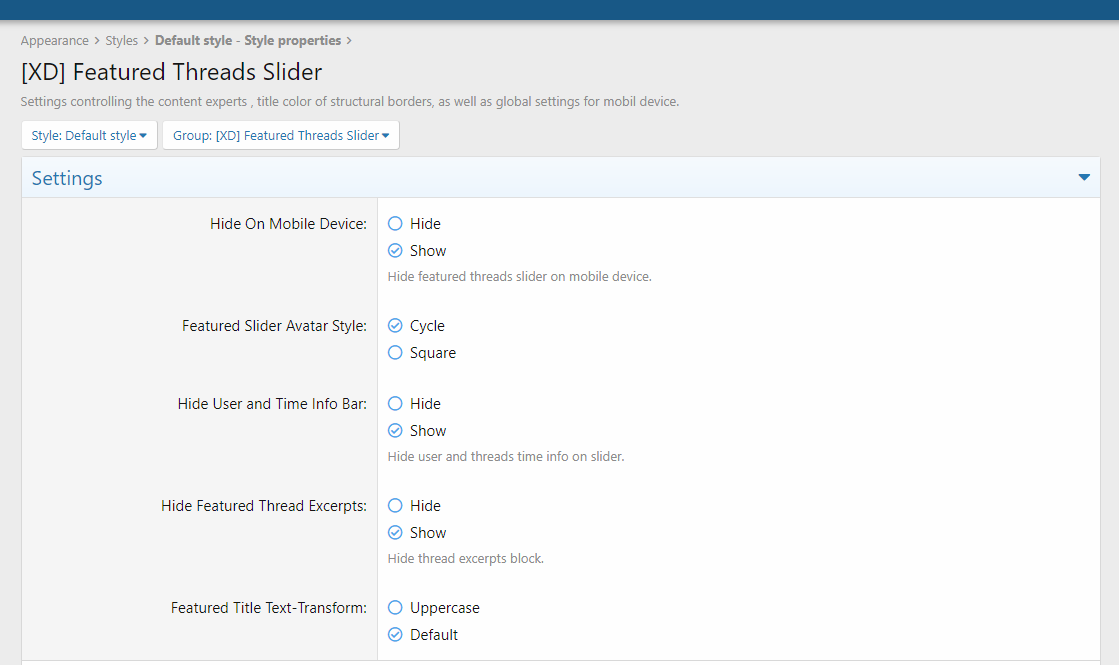
Task: Click the Featured Title Text-Transform label
Action: coord(268,608)
